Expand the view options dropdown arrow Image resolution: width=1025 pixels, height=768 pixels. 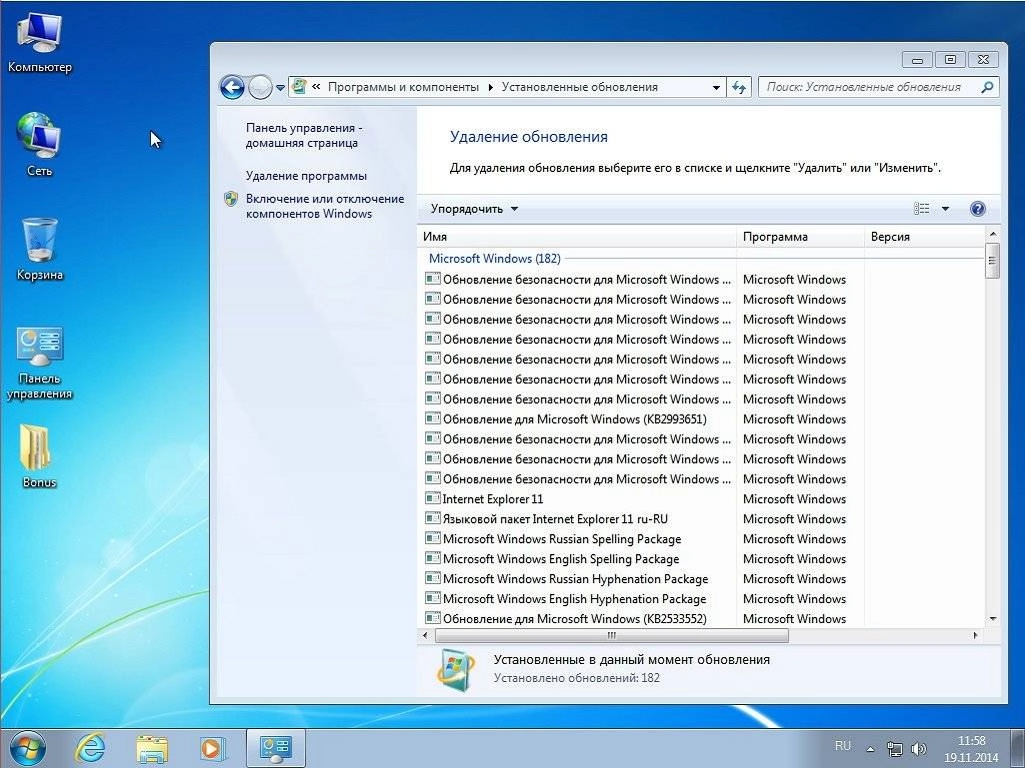click(x=945, y=209)
